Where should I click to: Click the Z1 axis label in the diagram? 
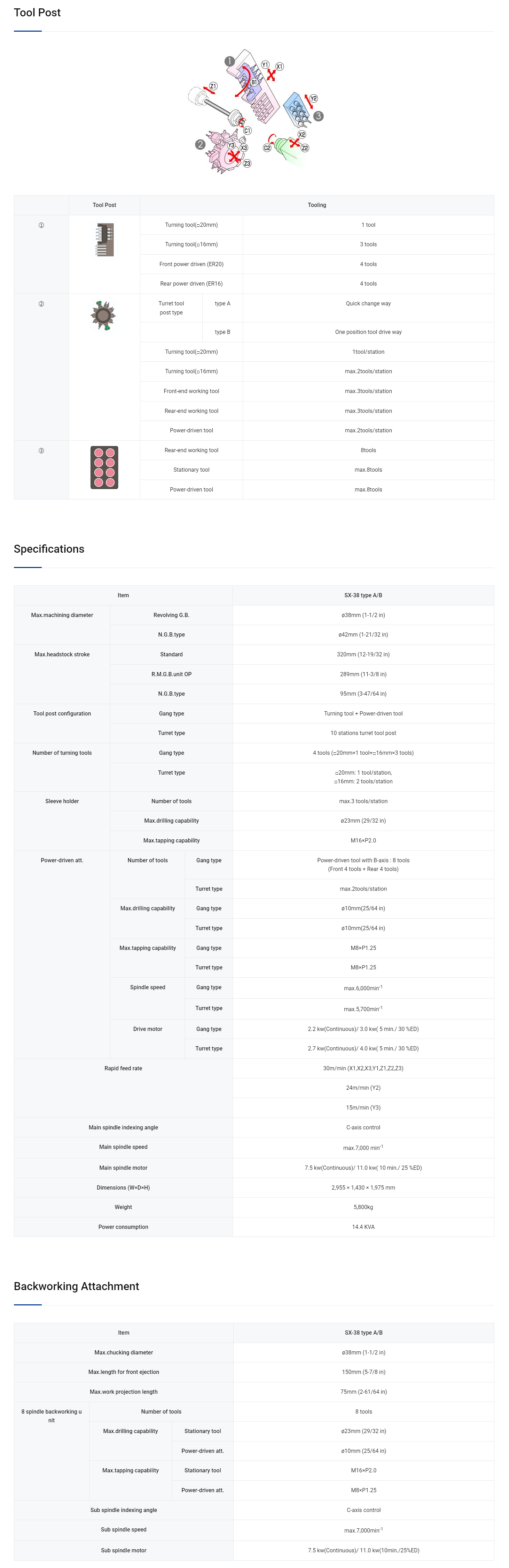213,86
